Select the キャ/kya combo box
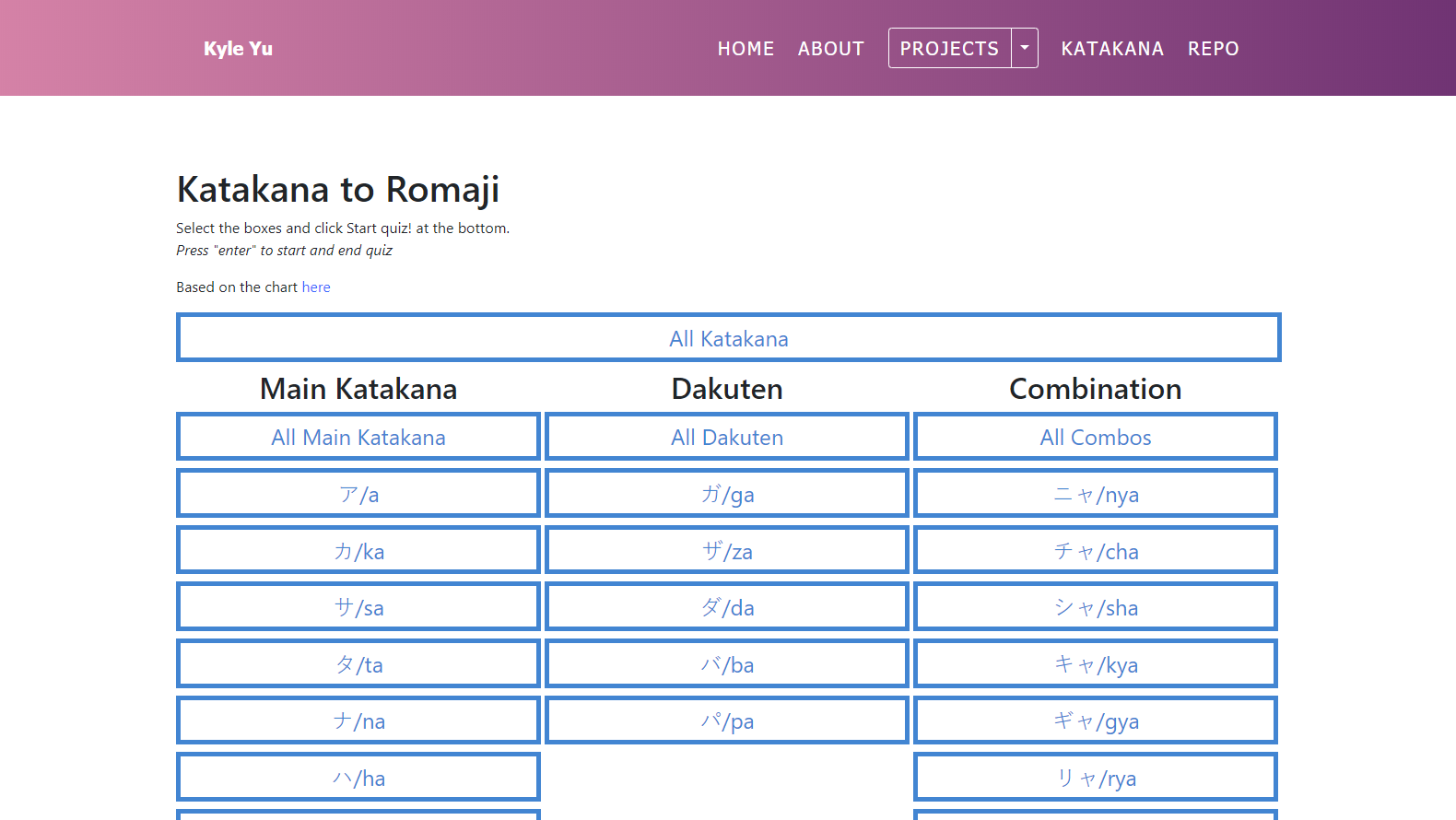 coord(1096,664)
